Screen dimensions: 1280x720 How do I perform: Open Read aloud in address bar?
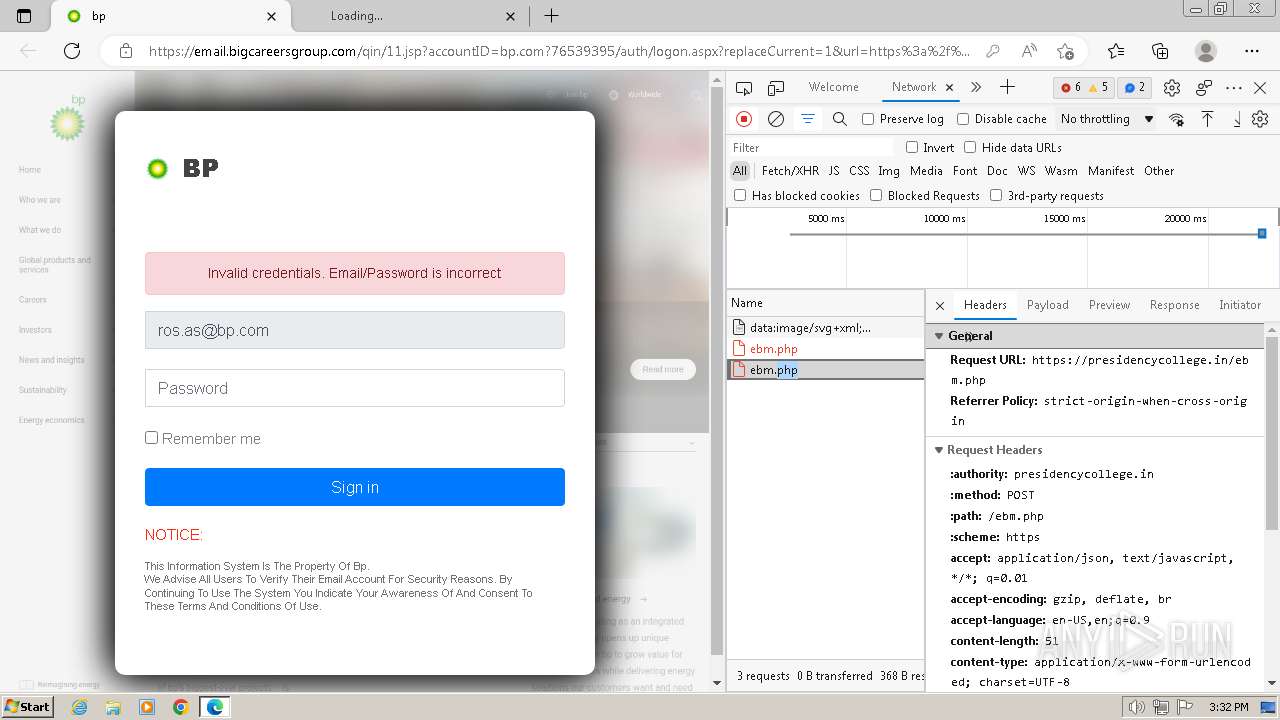1029,51
